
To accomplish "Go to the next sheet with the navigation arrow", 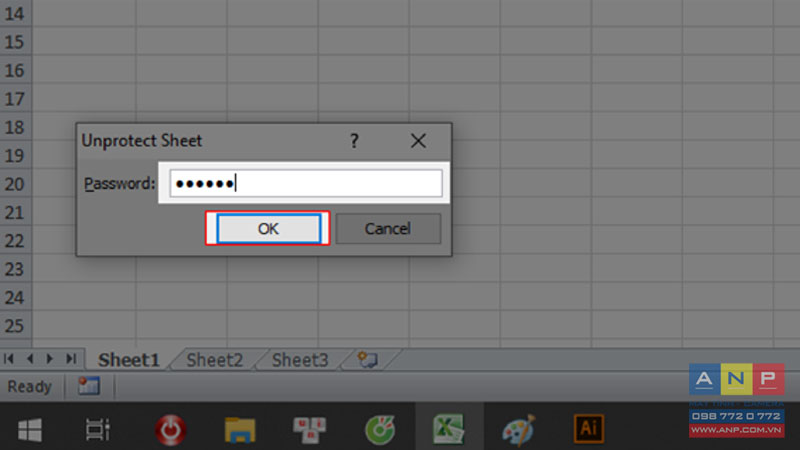I will pyautogui.click(x=50, y=359).
